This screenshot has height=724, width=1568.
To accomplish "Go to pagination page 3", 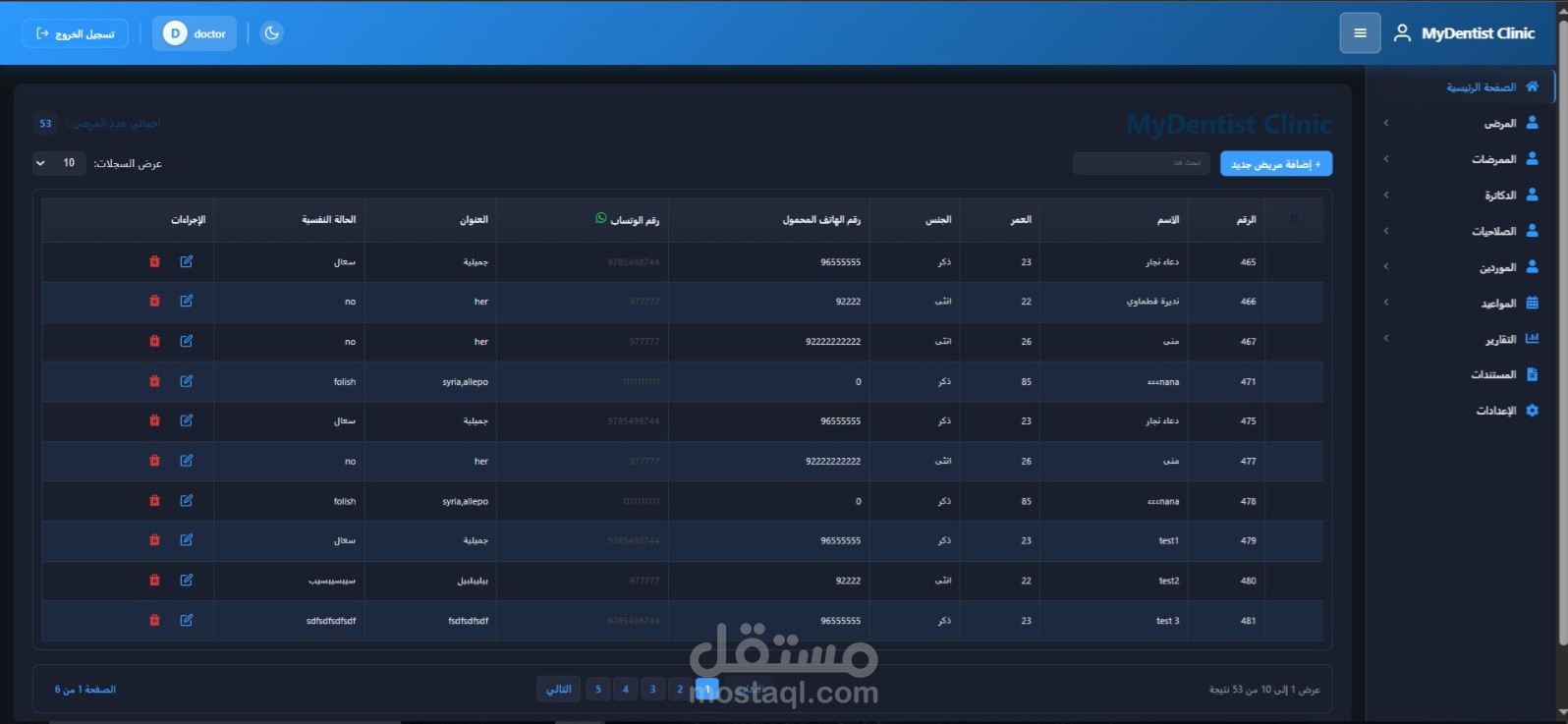I will click(652, 689).
